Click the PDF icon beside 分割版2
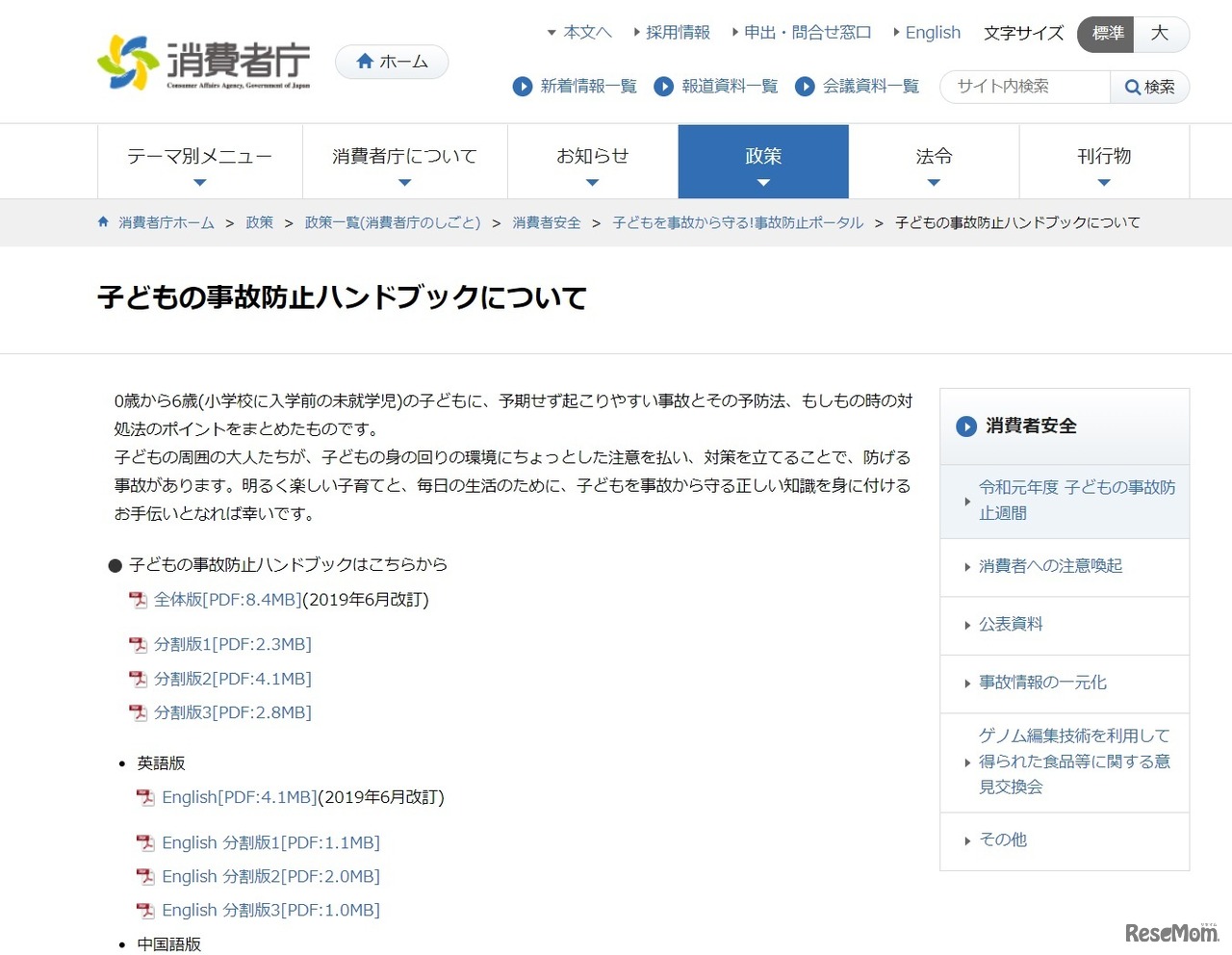Viewport: 1232px width, 955px height. (x=139, y=679)
